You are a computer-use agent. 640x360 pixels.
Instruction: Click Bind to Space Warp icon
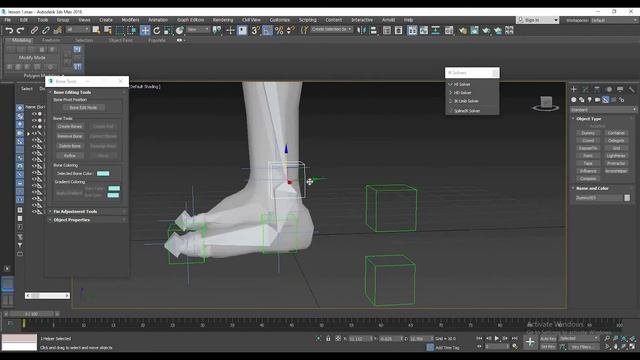58,30
